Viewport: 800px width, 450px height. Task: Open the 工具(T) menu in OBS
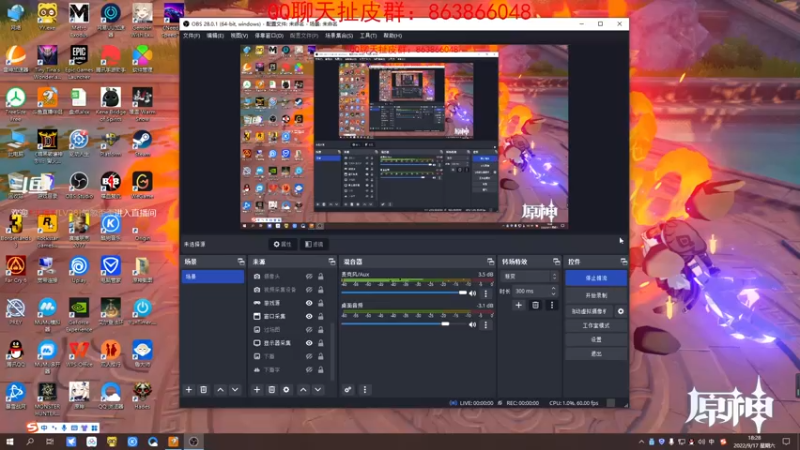pos(368,36)
